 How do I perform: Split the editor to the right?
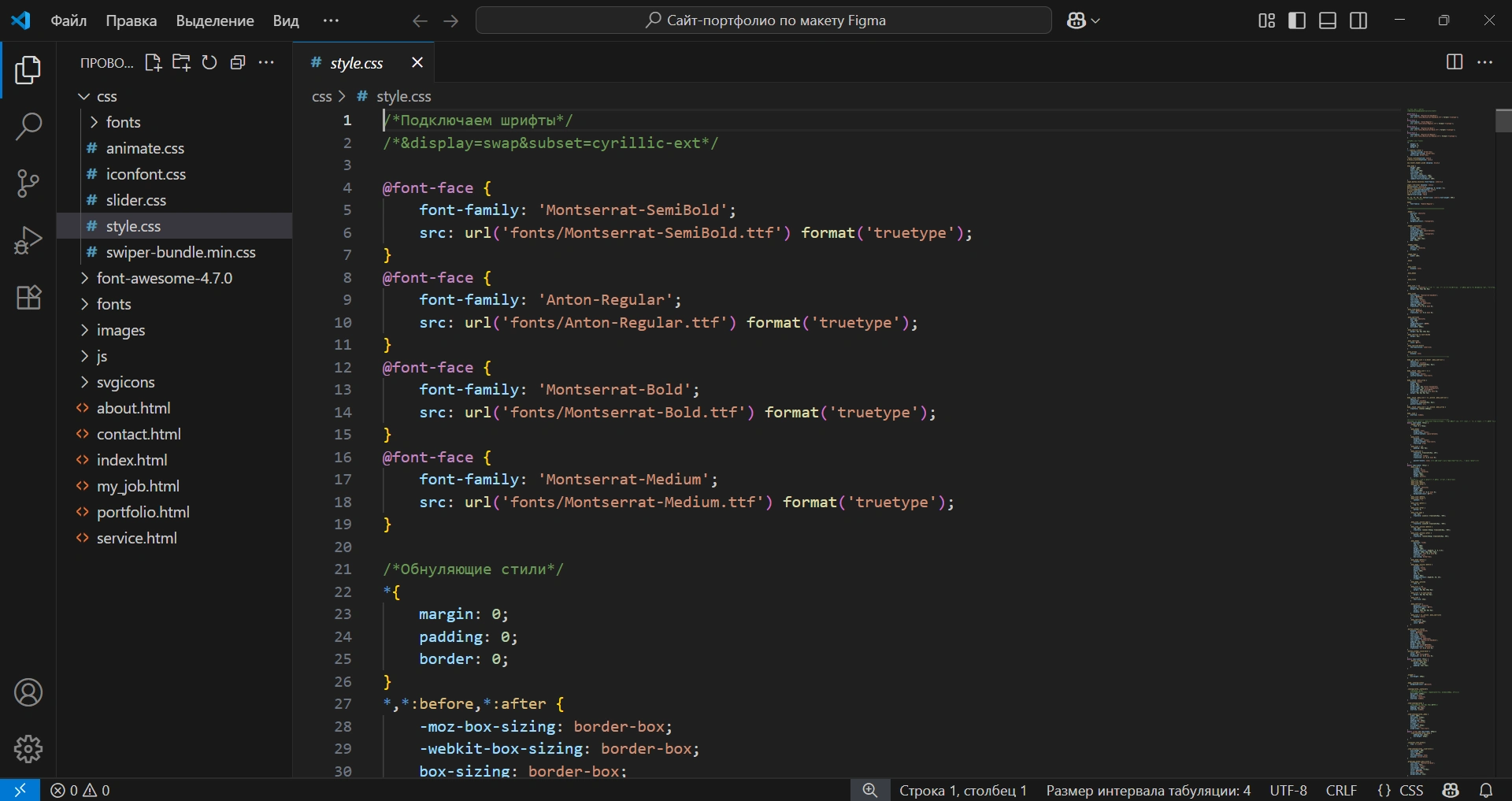(x=1455, y=62)
